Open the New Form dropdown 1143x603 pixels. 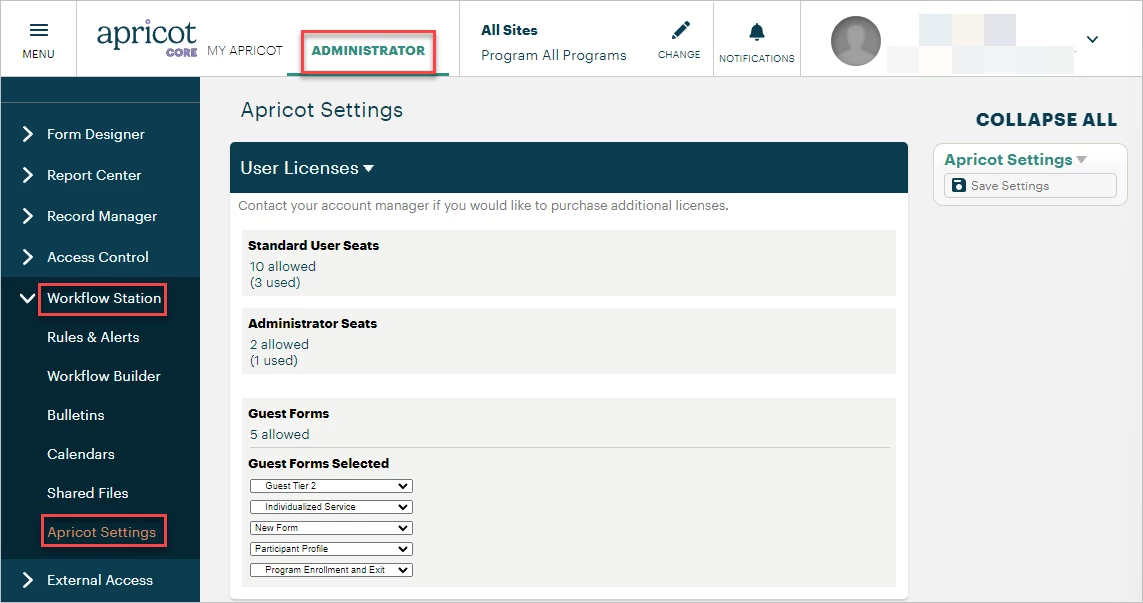coord(331,528)
